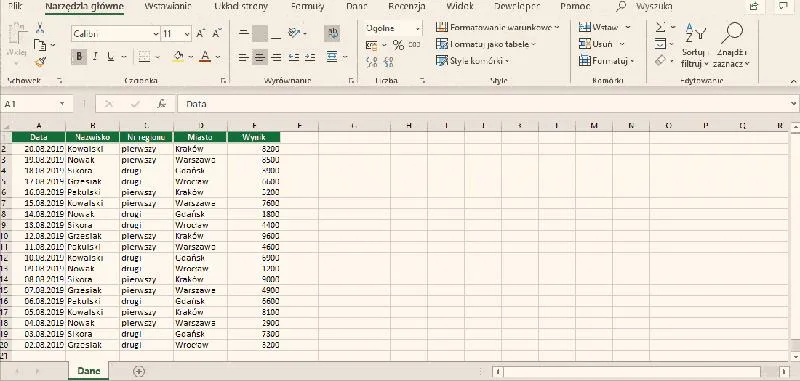
Task: Click the Clear eraser icon
Action: coord(661,61)
